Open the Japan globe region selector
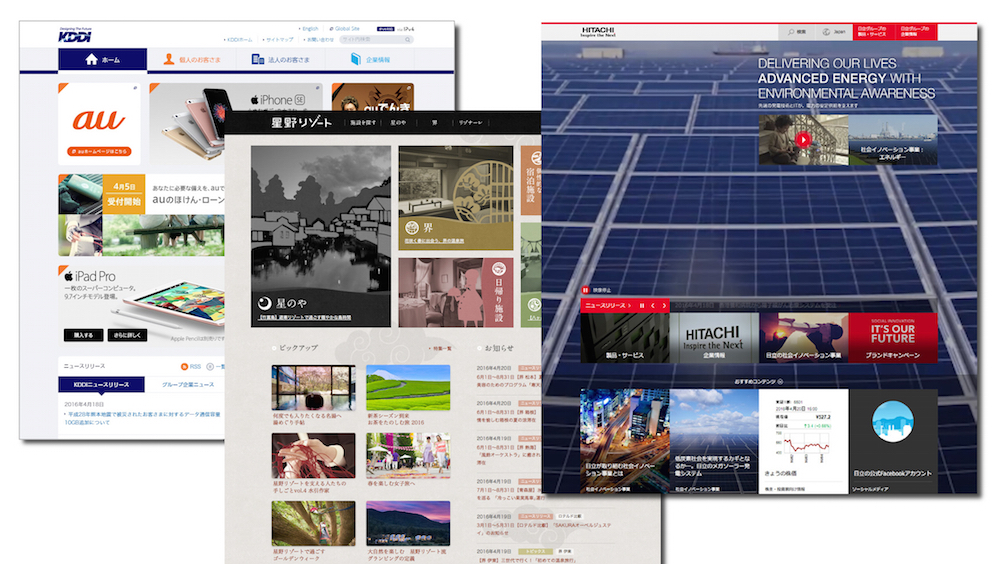Screen dimensions: 1000x564 click(834, 32)
